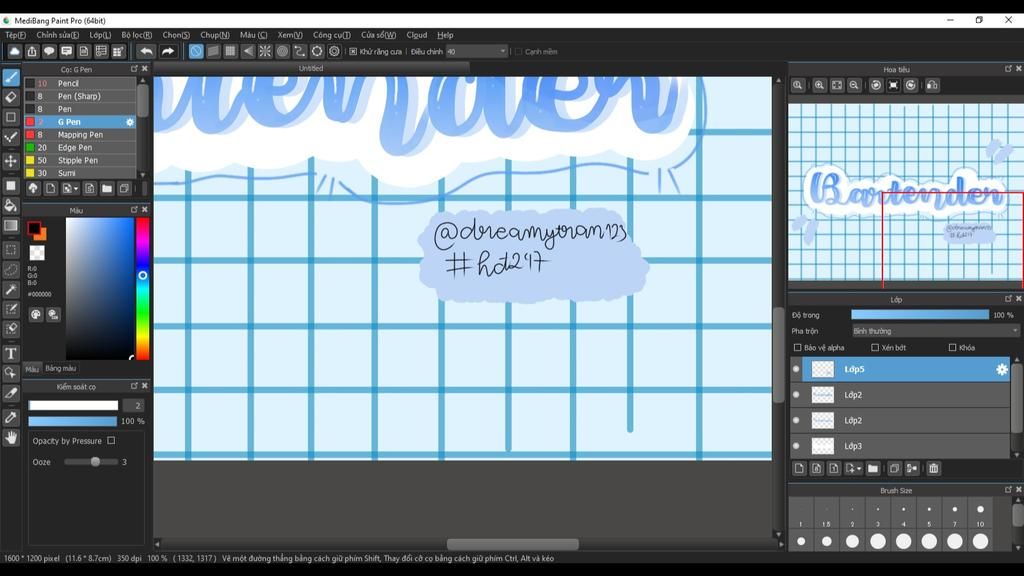Viewport: 1024px width, 576px height.
Task: Select the Gradient tool
Action: coord(11,226)
